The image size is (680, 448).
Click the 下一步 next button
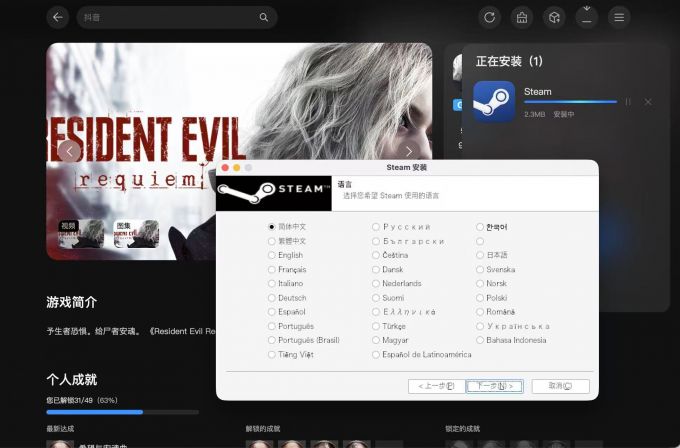coord(494,386)
